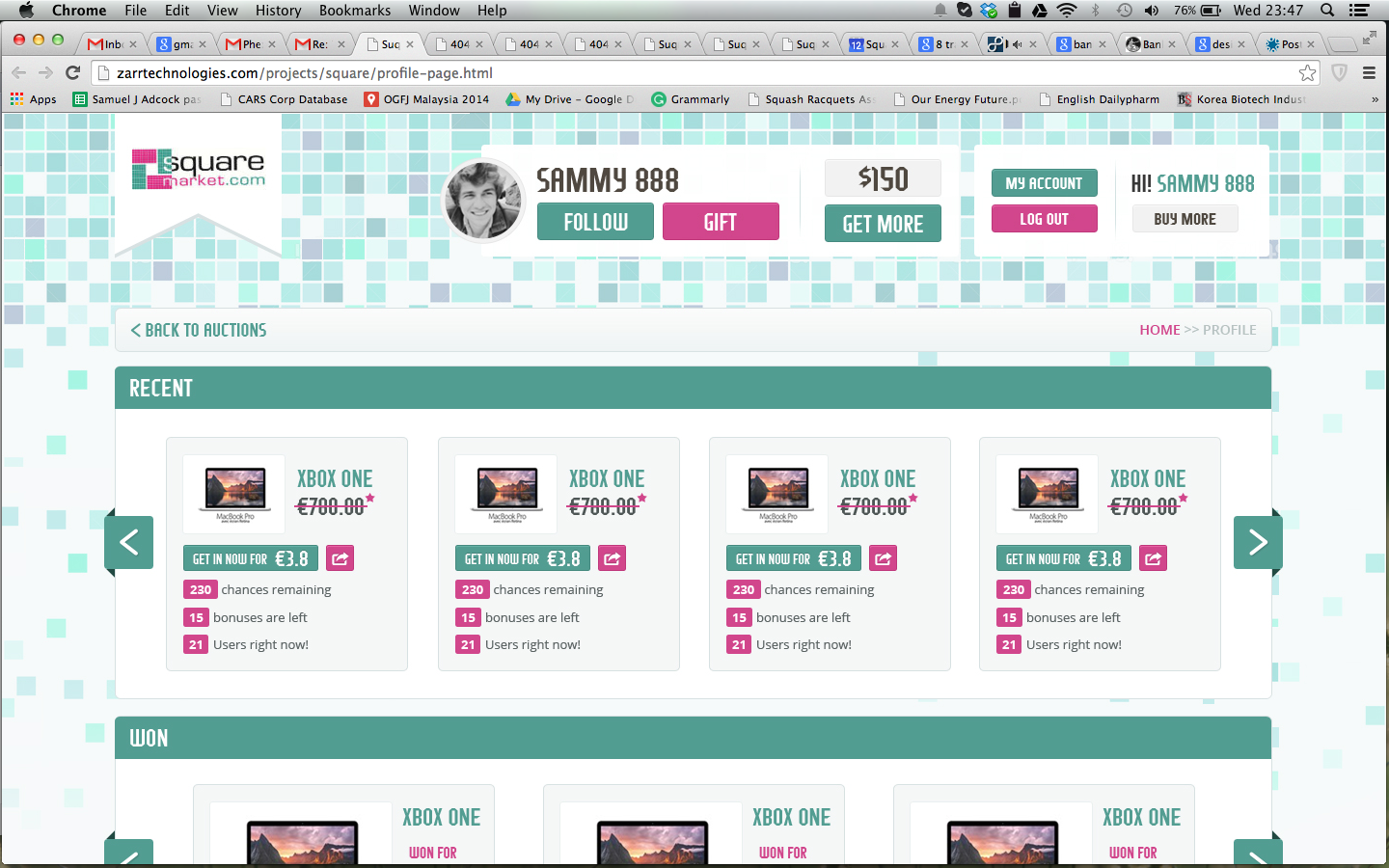Reload the page
Screen dimensions: 1389x868
tap(72, 73)
